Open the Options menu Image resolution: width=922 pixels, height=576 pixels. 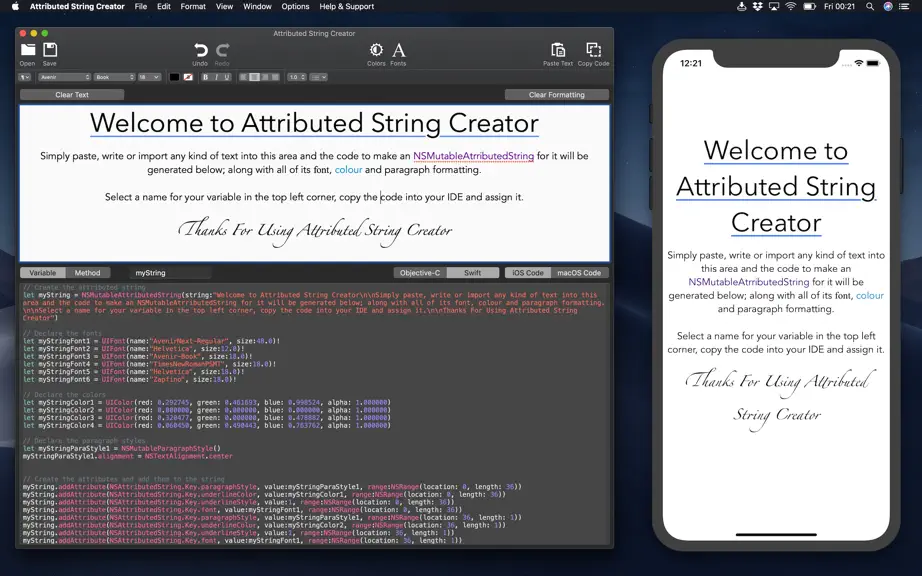tap(295, 6)
